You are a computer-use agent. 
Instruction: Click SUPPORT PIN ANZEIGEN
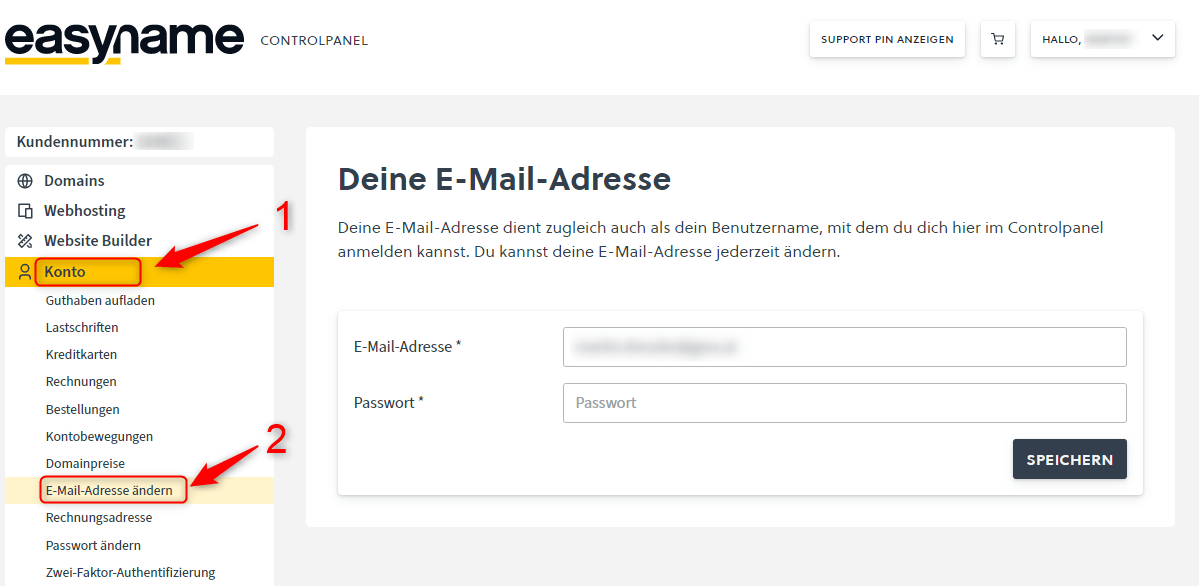click(886, 38)
